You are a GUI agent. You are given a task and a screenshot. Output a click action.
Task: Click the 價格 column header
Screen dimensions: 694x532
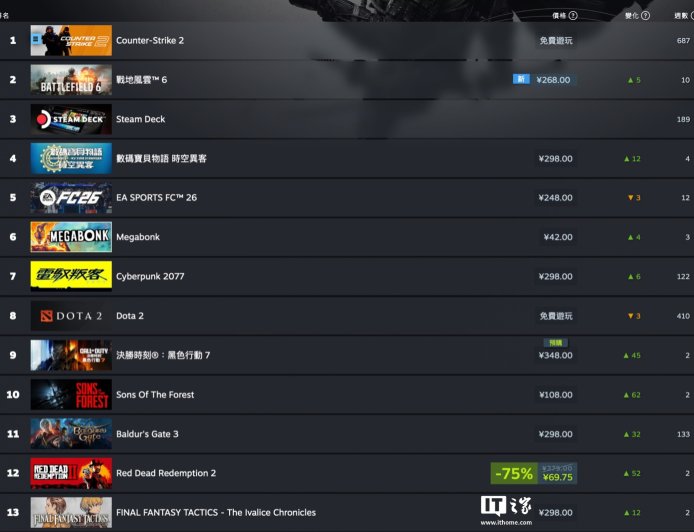point(559,15)
